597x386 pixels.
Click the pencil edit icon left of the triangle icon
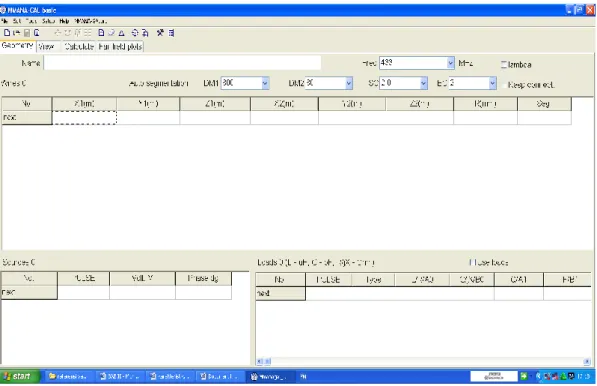tap(111, 33)
